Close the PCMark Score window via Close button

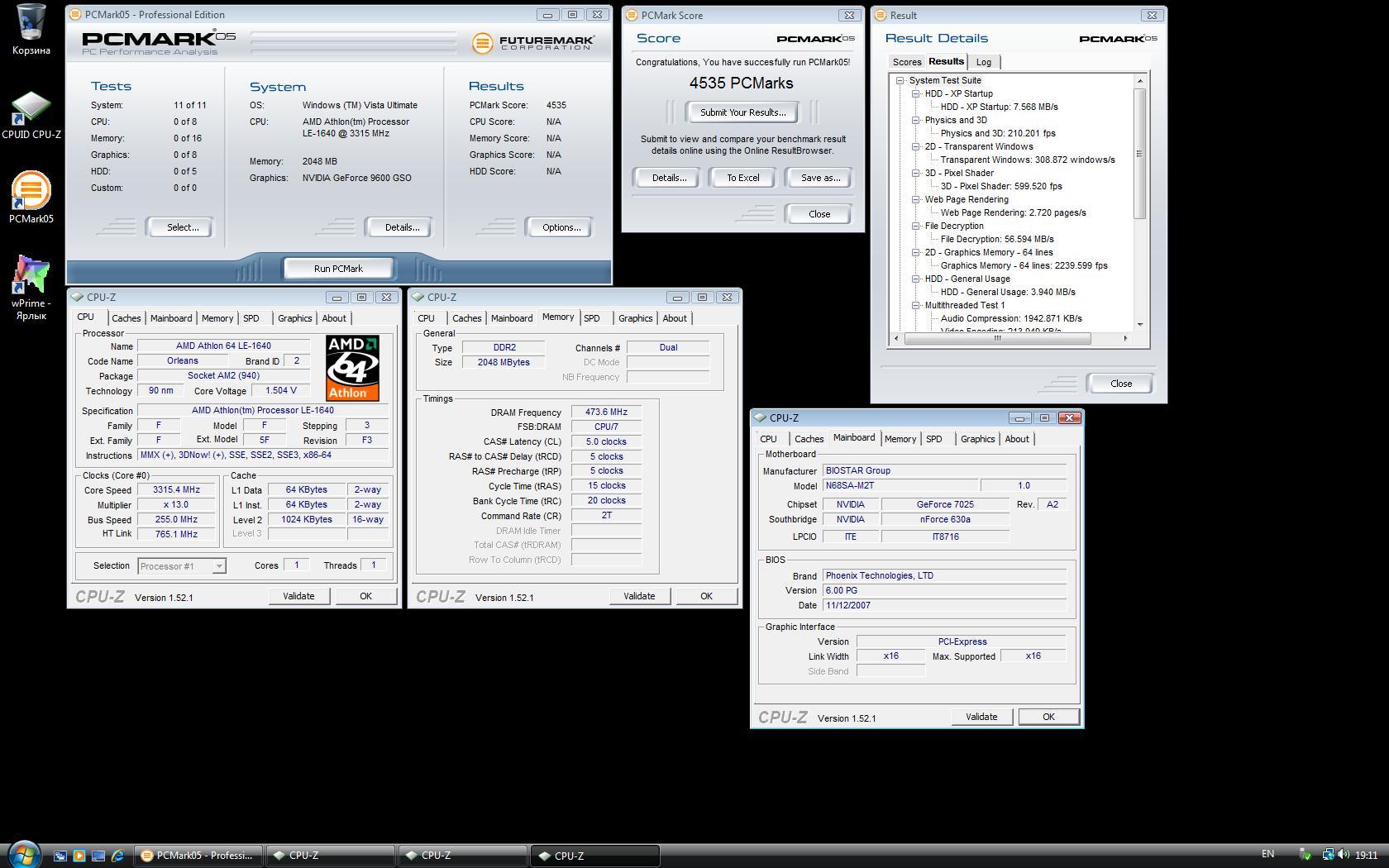point(819,214)
